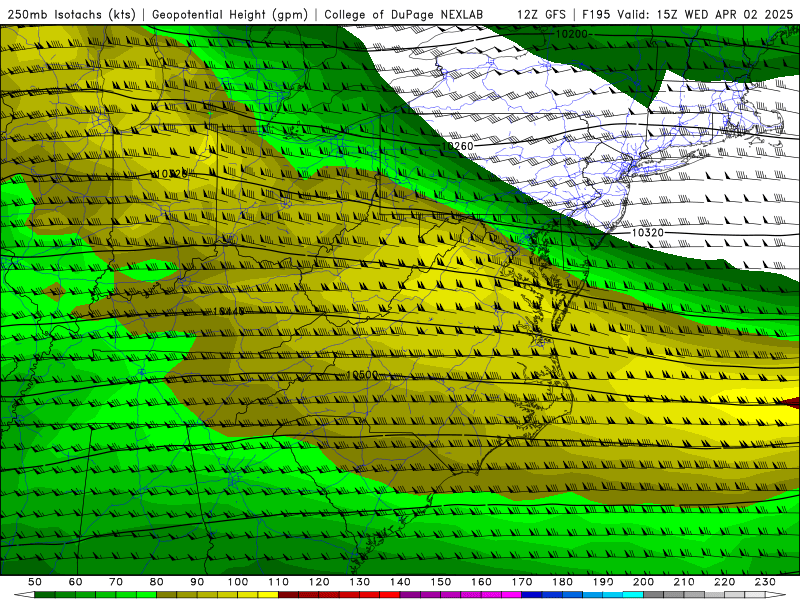Click the 80 value on the color scale

(157, 582)
